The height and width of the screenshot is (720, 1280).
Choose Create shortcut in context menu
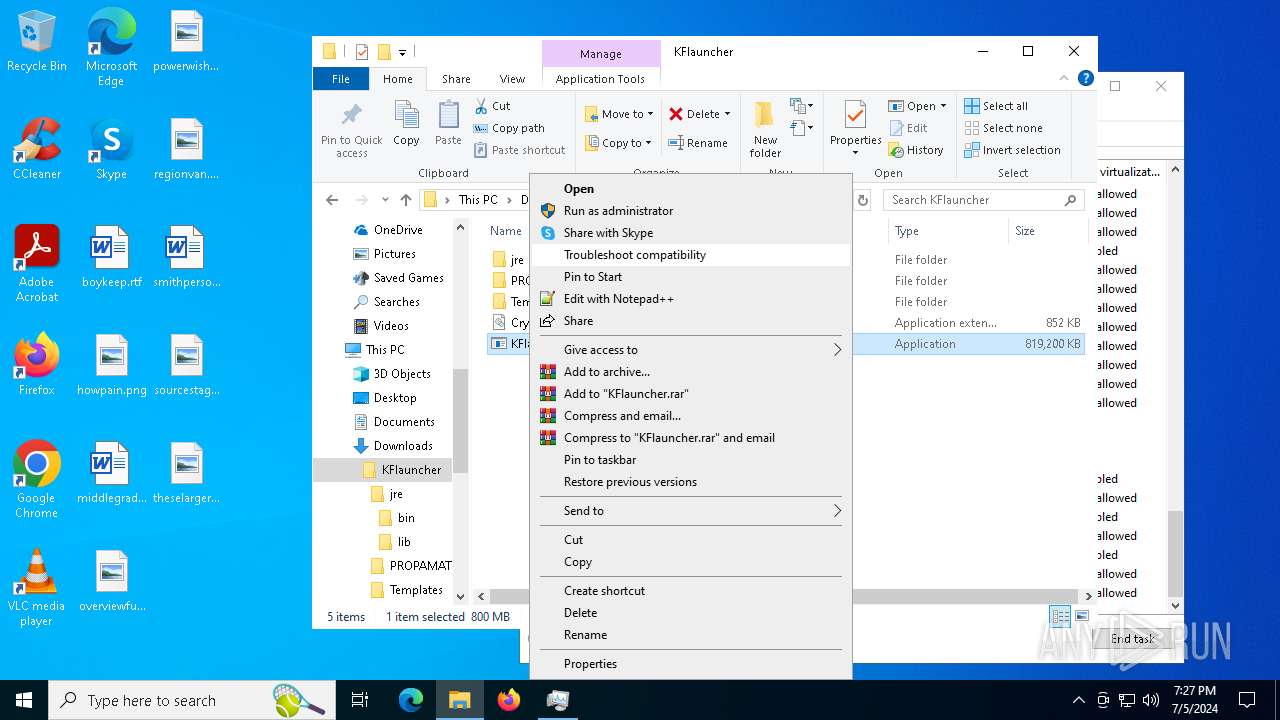[x=691, y=591]
